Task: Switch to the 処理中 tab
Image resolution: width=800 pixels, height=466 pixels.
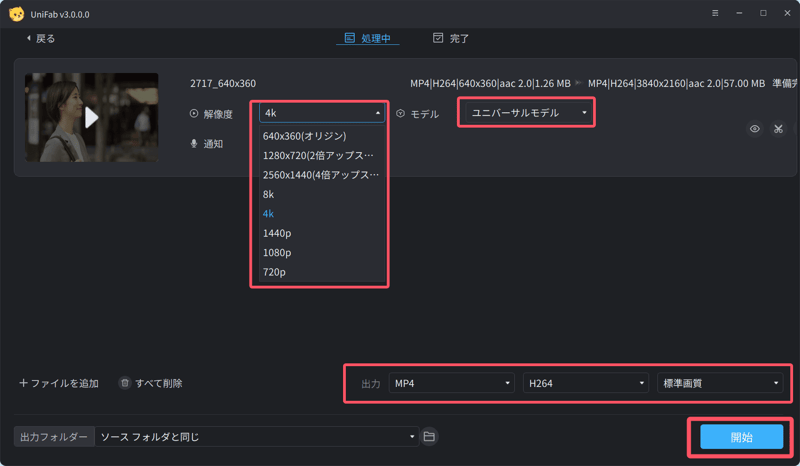Action: [367, 38]
